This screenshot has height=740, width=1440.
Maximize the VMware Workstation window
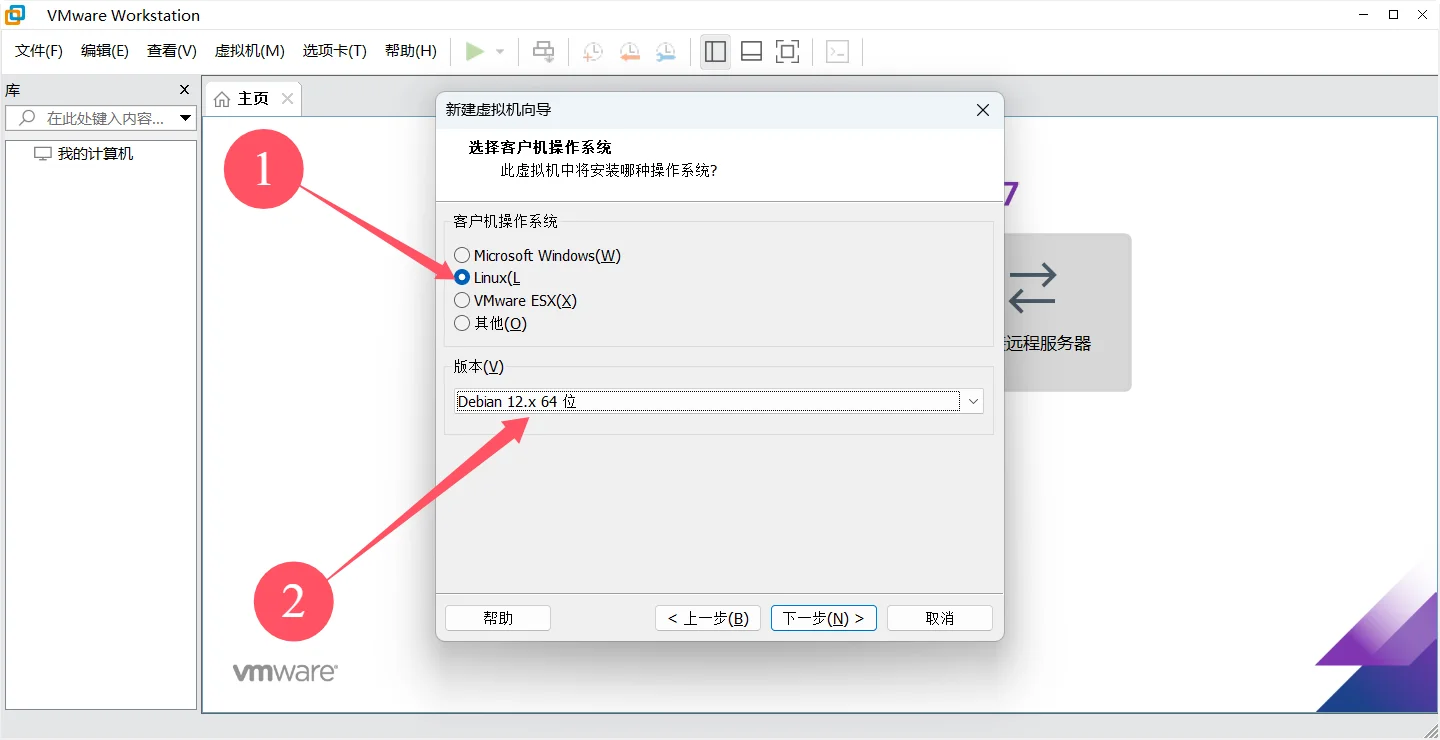[x=1393, y=15]
